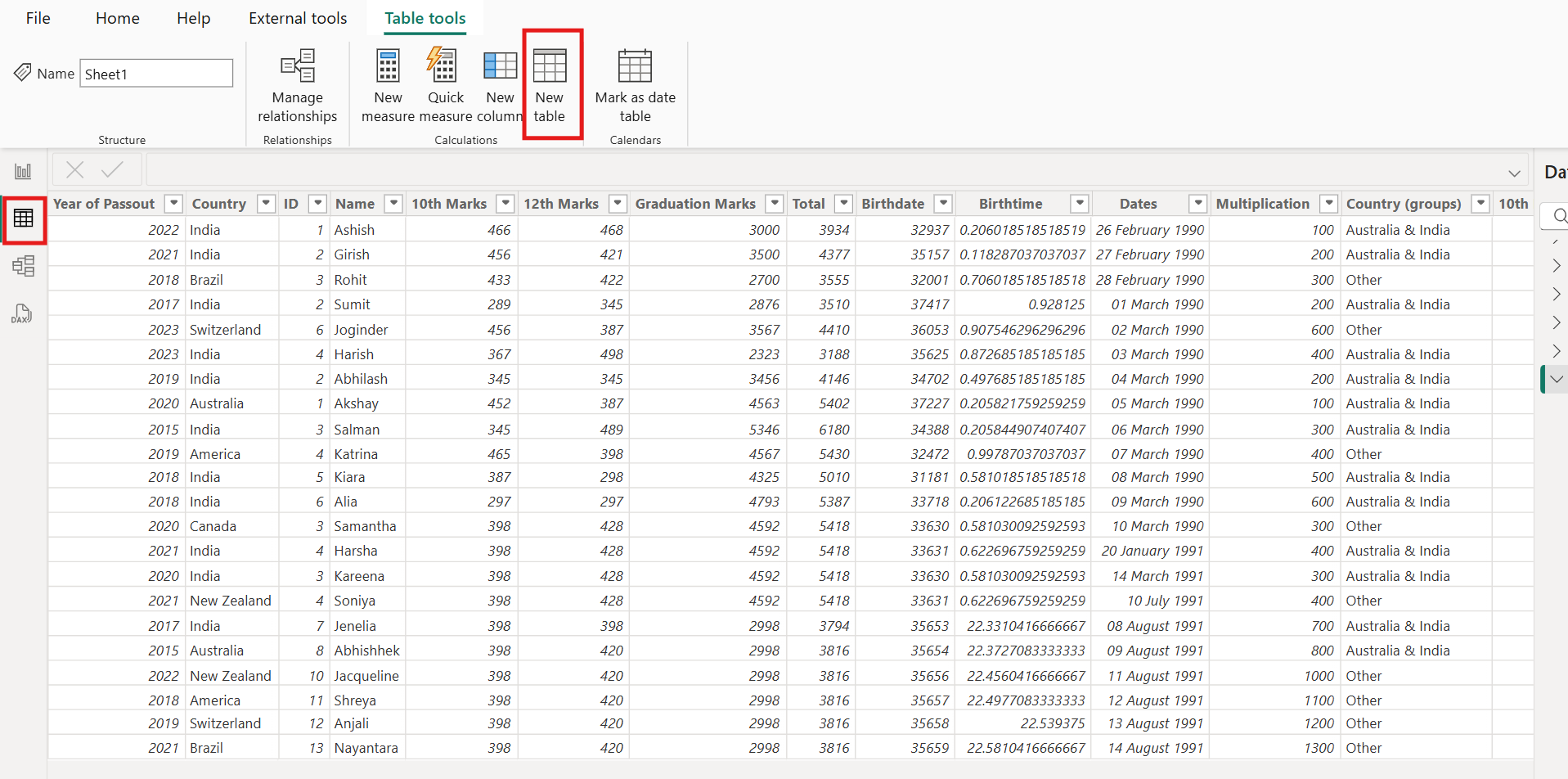Switch to the Home ribbon tab
This screenshot has height=779, width=1568.
click(117, 18)
